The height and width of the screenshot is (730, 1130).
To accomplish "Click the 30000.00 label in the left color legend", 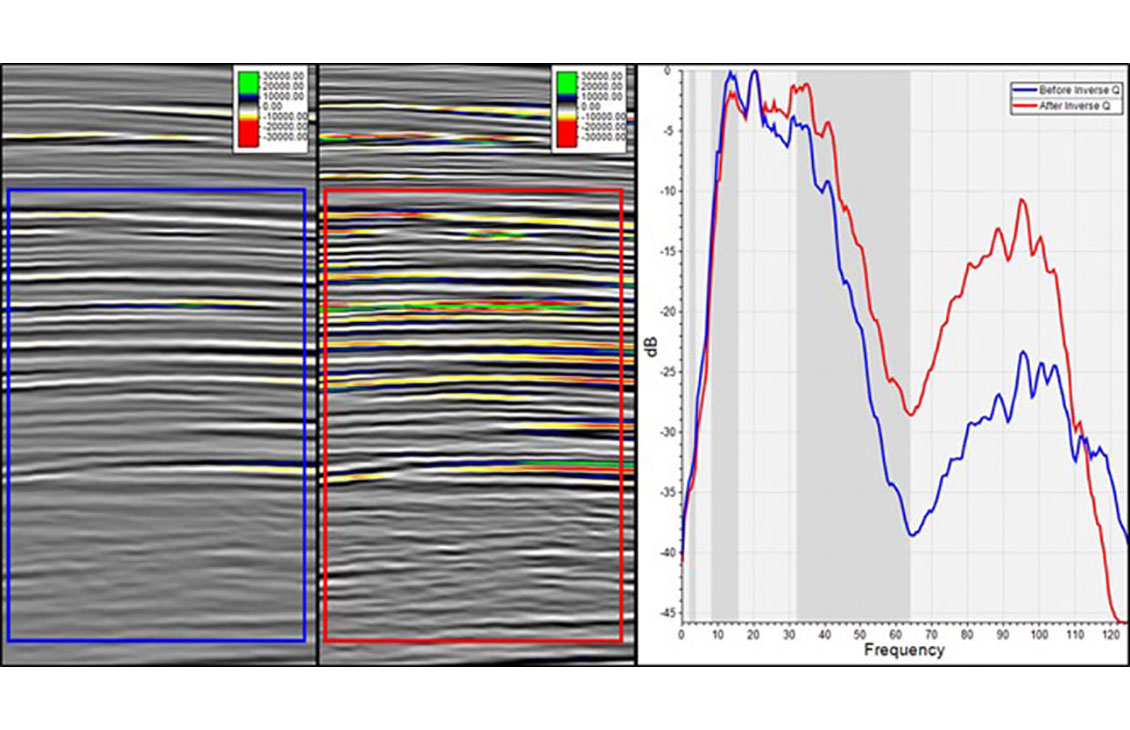I will pyautogui.click(x=282, y=76).
